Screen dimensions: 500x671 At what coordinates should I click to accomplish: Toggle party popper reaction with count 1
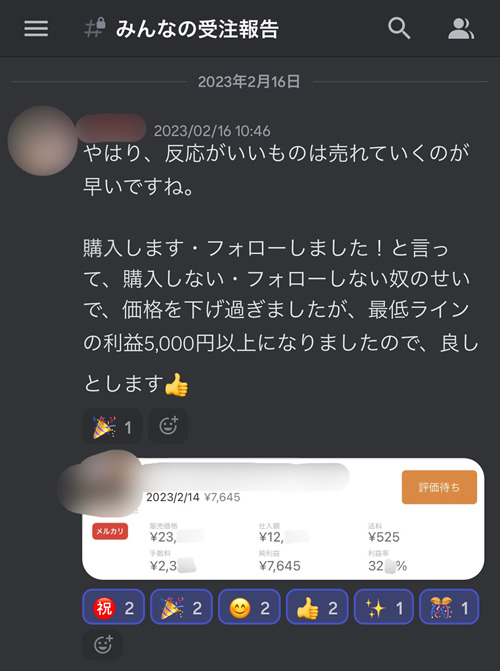pos(112,426)
